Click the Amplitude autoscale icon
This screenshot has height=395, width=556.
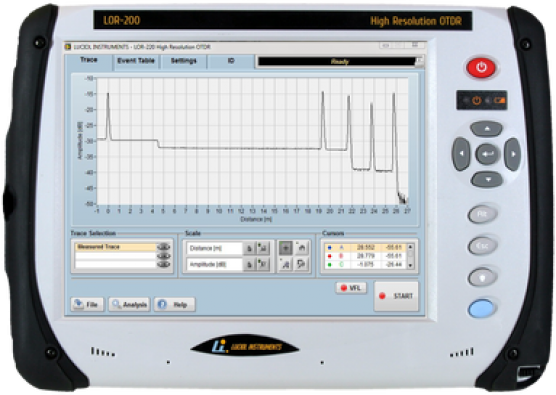[263, 265]
